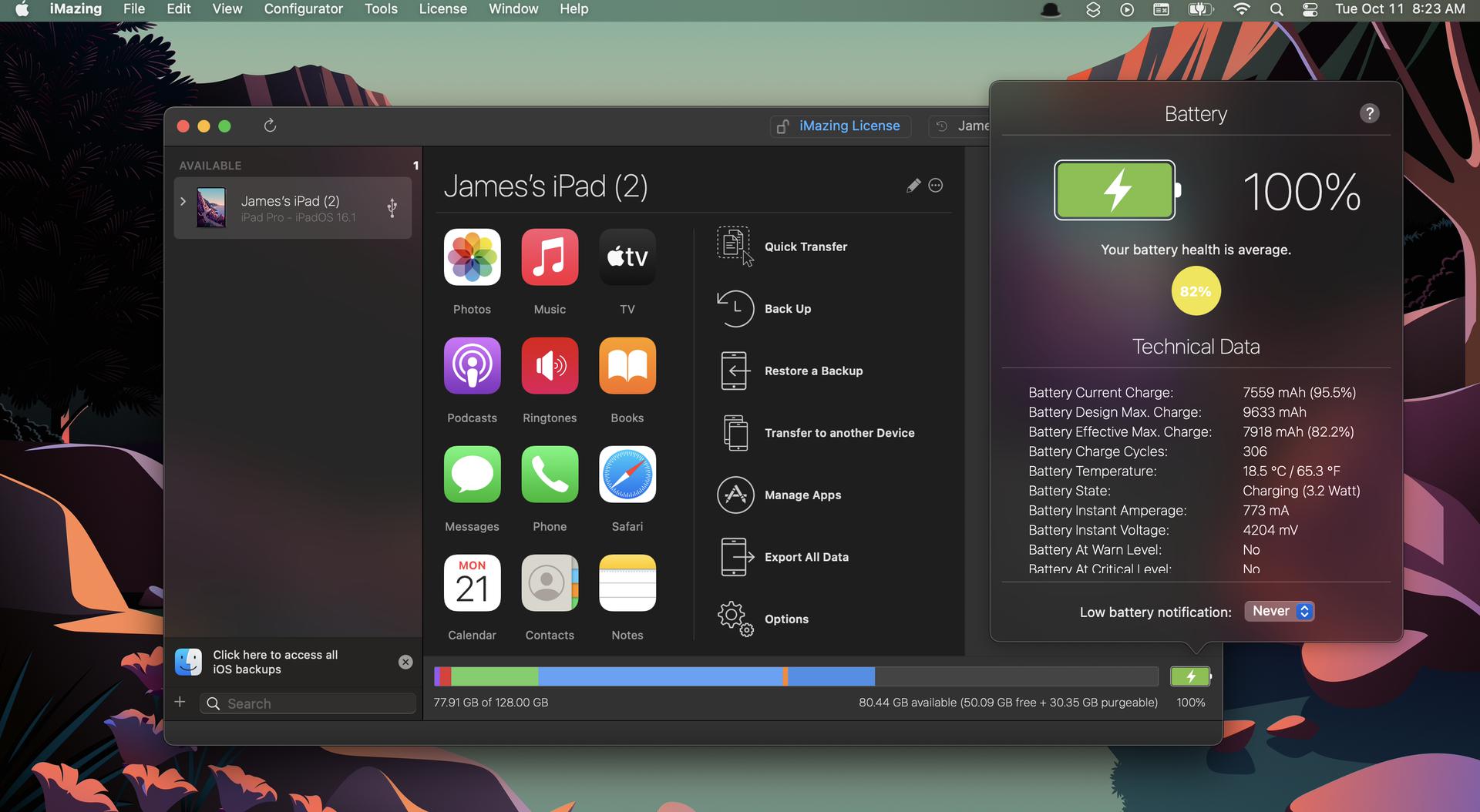Click the blue segment of storage bar
Image resolution: width=1480 pixels, height=812 pixels.
[660, 676]
